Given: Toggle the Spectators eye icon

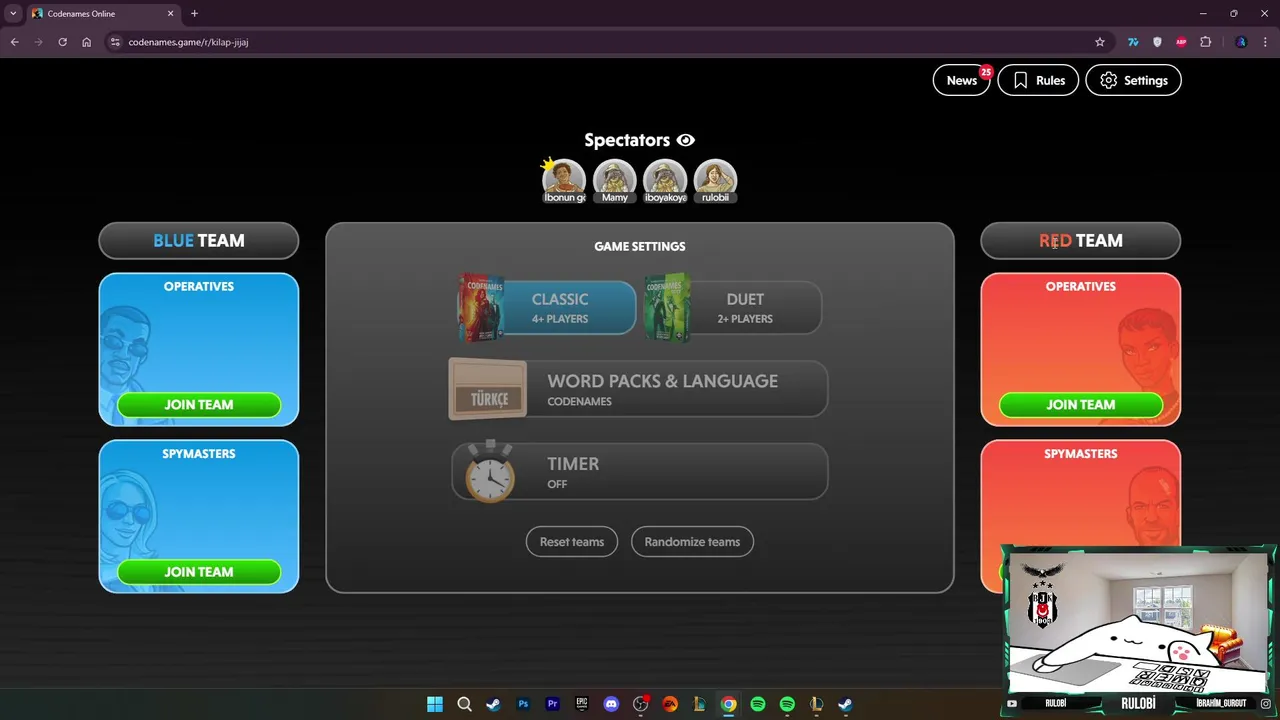Looking at the screenshot, I should click(x=685, y=140).
